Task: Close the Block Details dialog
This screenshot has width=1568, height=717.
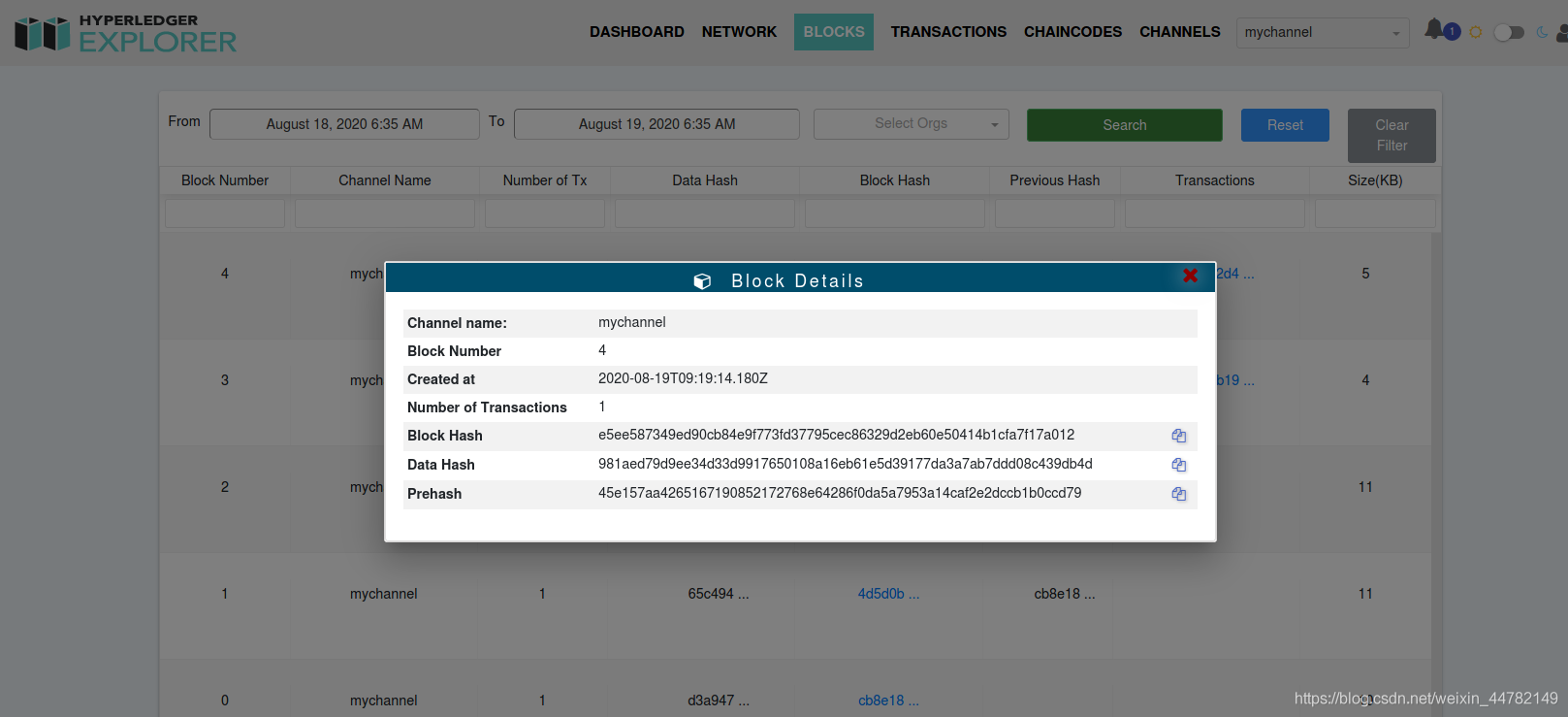Action: coord(1191,276)
